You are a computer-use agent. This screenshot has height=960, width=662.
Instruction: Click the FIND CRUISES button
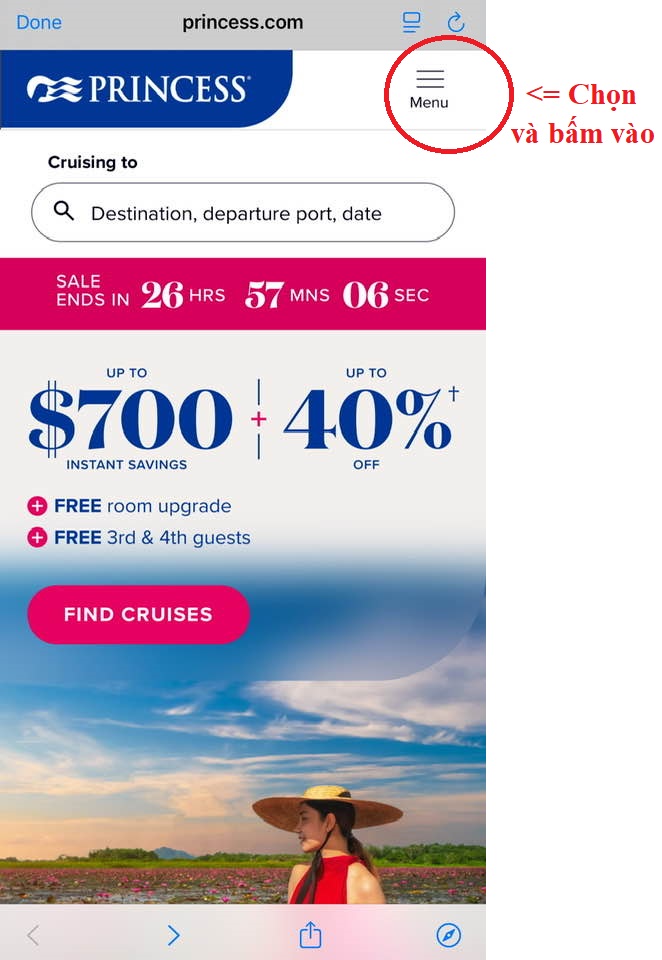(x=138, y=614)
